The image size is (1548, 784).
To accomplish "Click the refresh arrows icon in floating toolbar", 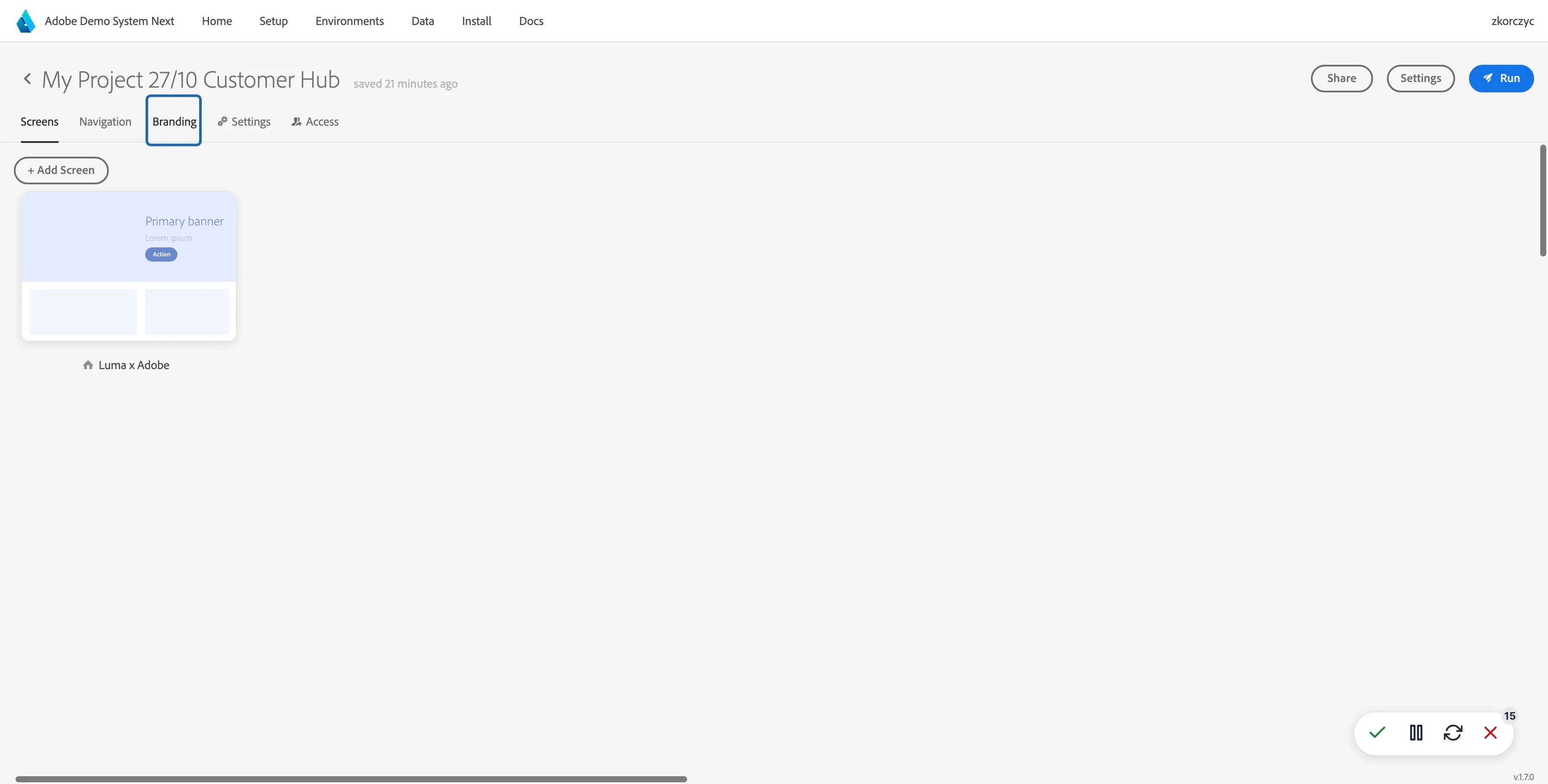I will point(1453,732).
